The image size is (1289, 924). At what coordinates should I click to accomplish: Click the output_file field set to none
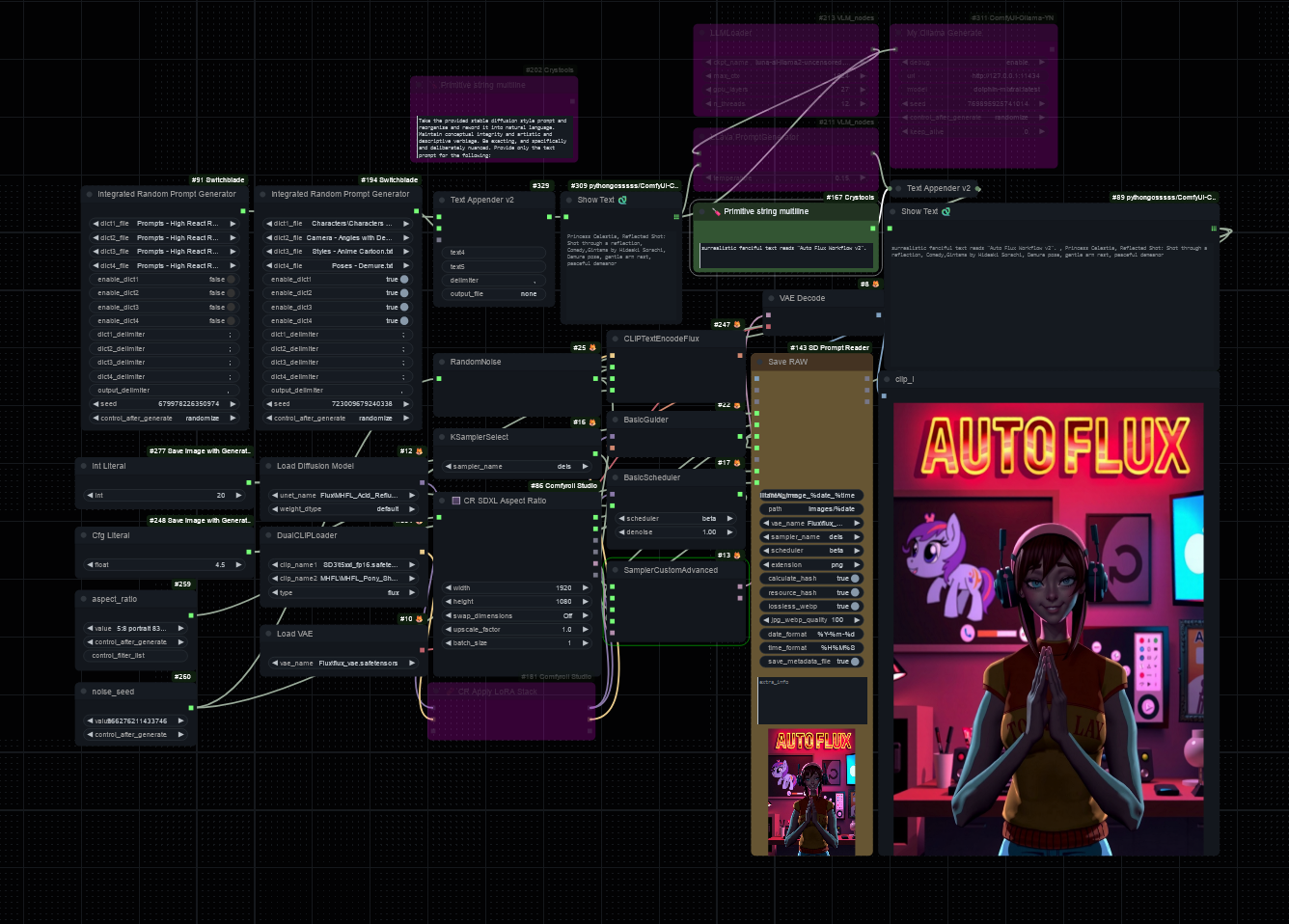pyautogui.click(x=494, y=294)
